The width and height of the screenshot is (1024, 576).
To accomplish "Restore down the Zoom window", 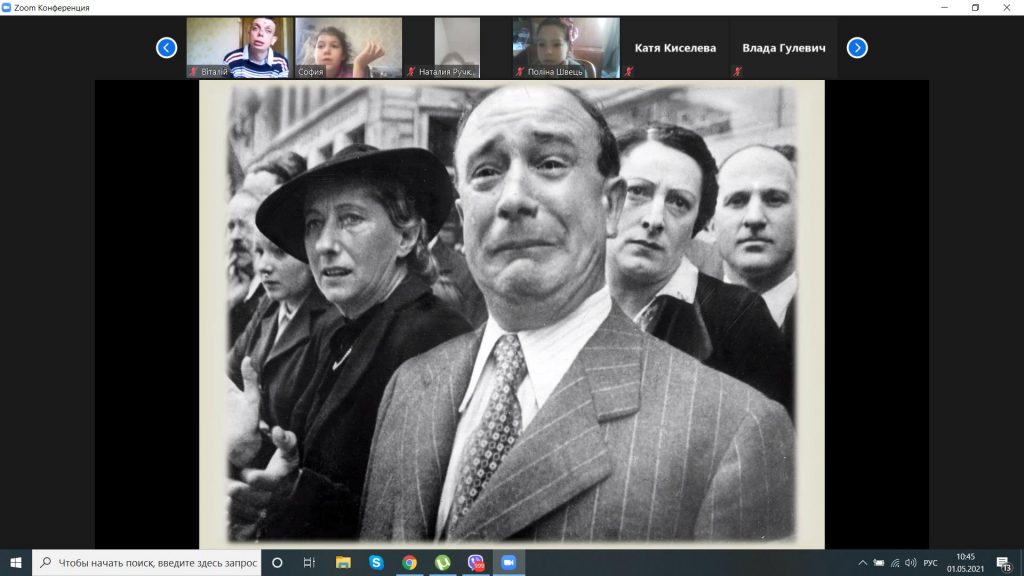I will pos(975,8).
